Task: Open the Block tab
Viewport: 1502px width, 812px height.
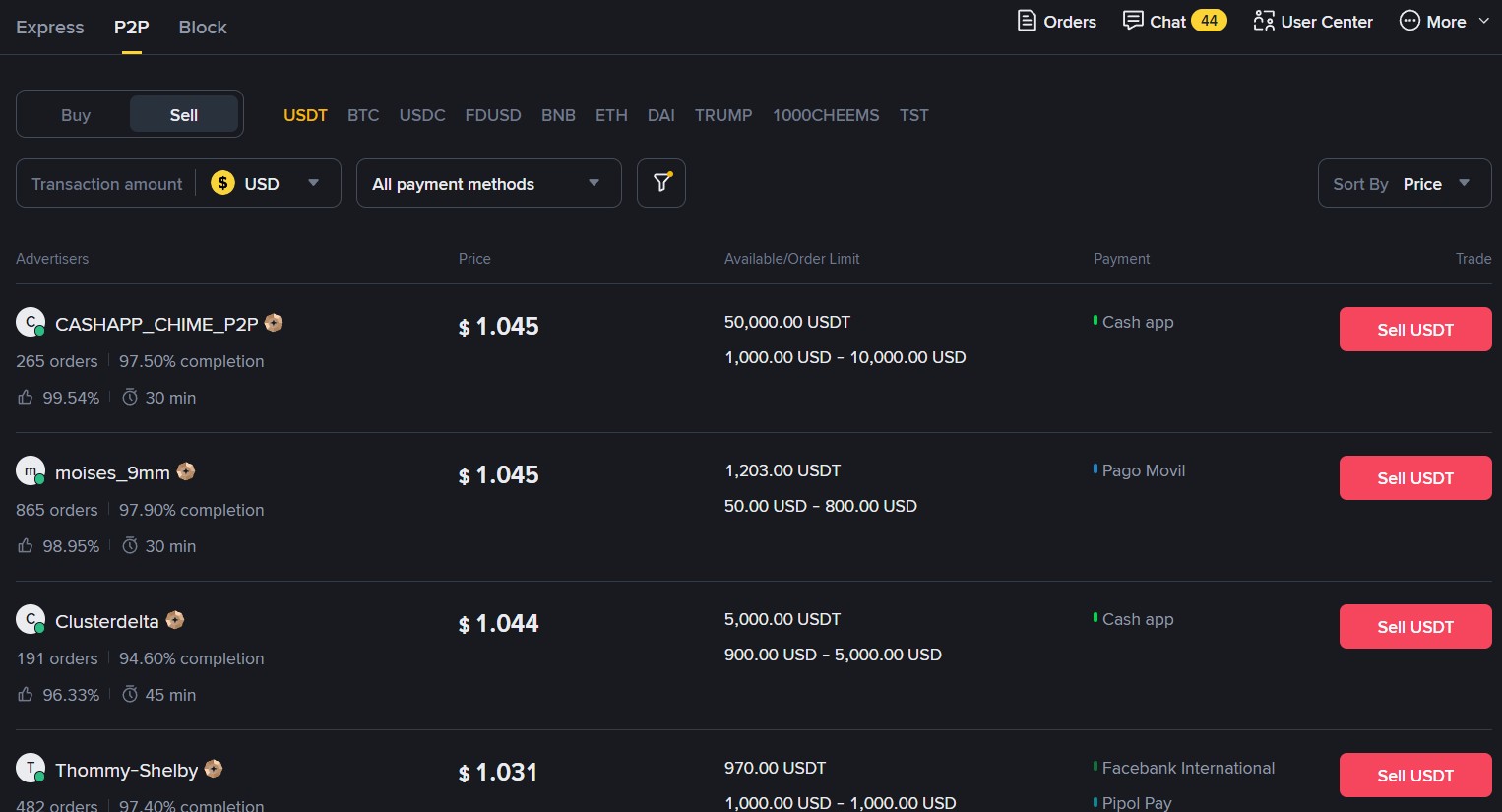Action: 203,28
